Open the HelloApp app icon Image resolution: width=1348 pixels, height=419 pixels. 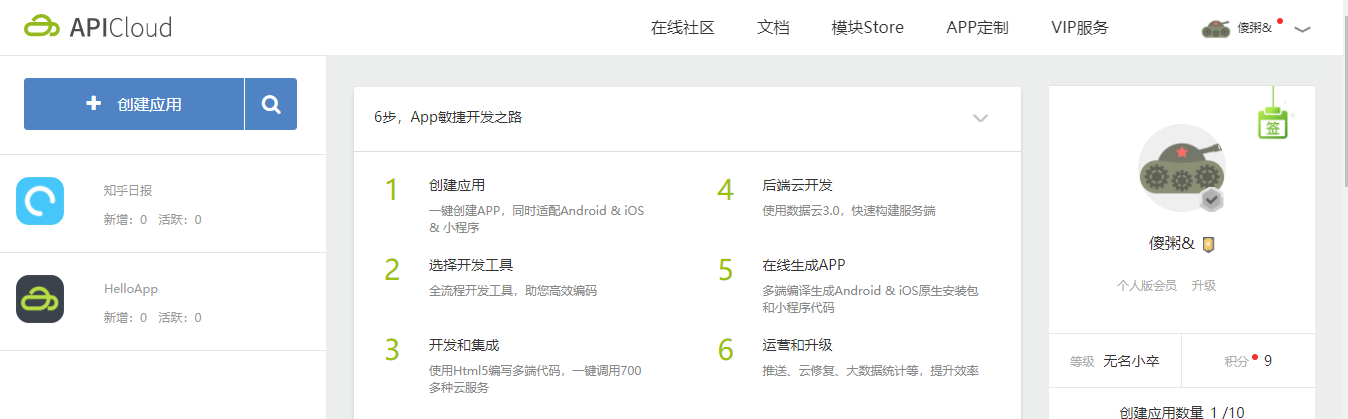40,299
